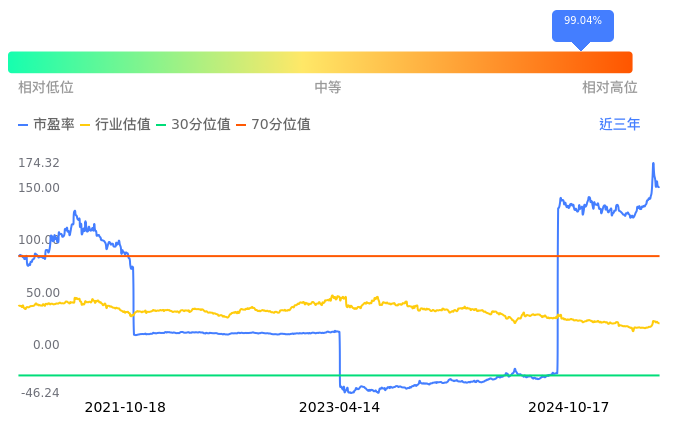Click the 99.04% percentile bubble

pyautogui.click(x=582, y=21)
